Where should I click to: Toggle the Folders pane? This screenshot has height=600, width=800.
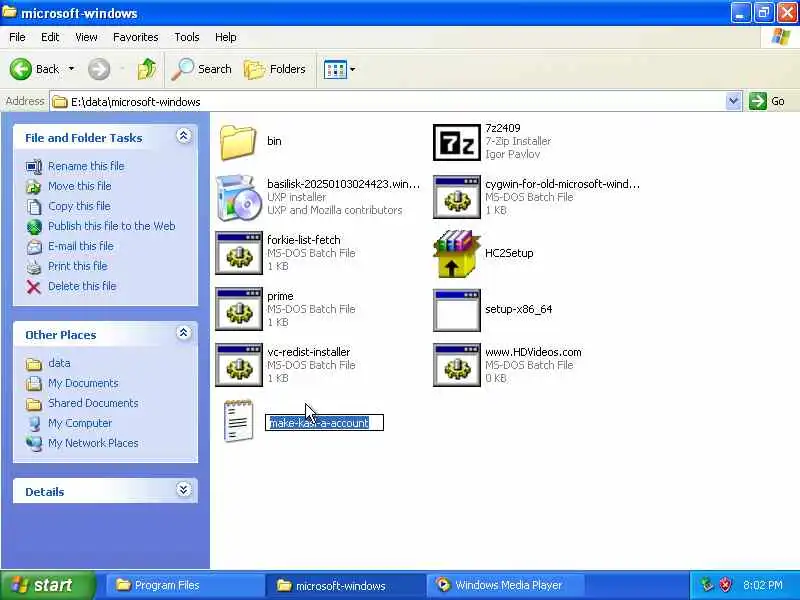point(274,69)
